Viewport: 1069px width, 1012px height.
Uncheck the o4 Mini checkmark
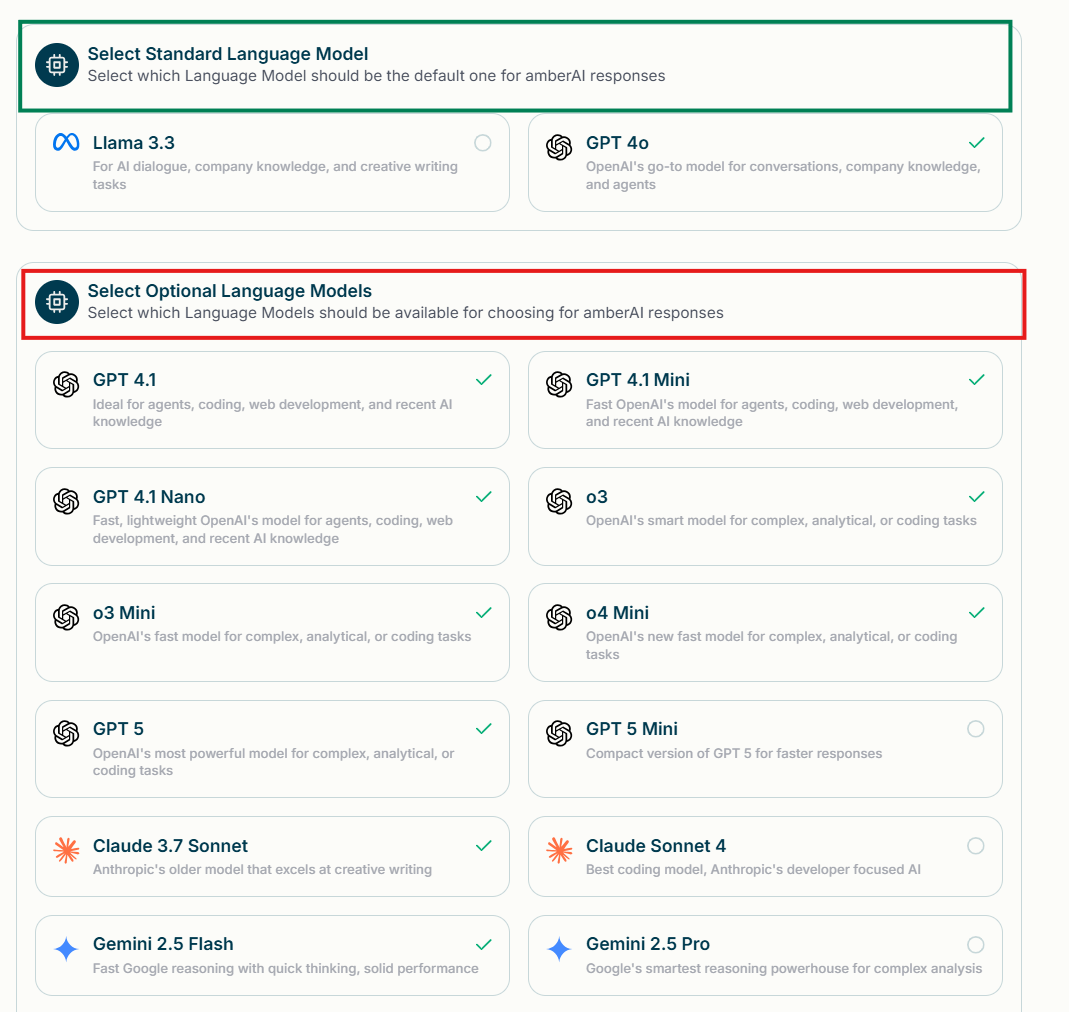pyautogui.click(x=976, y=612)
